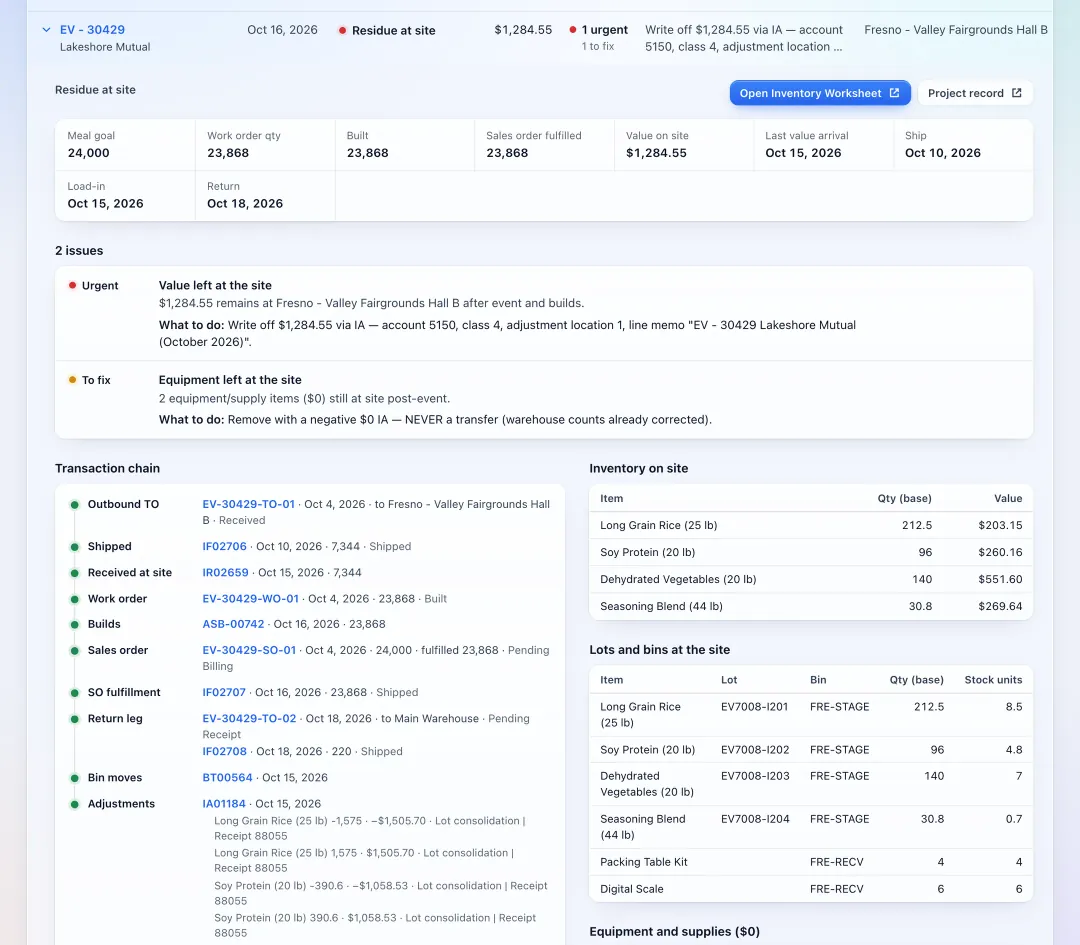The image size is (1080, 945).
Task: Select Return date Oct 18, 2026
Action: coord(245,203)
